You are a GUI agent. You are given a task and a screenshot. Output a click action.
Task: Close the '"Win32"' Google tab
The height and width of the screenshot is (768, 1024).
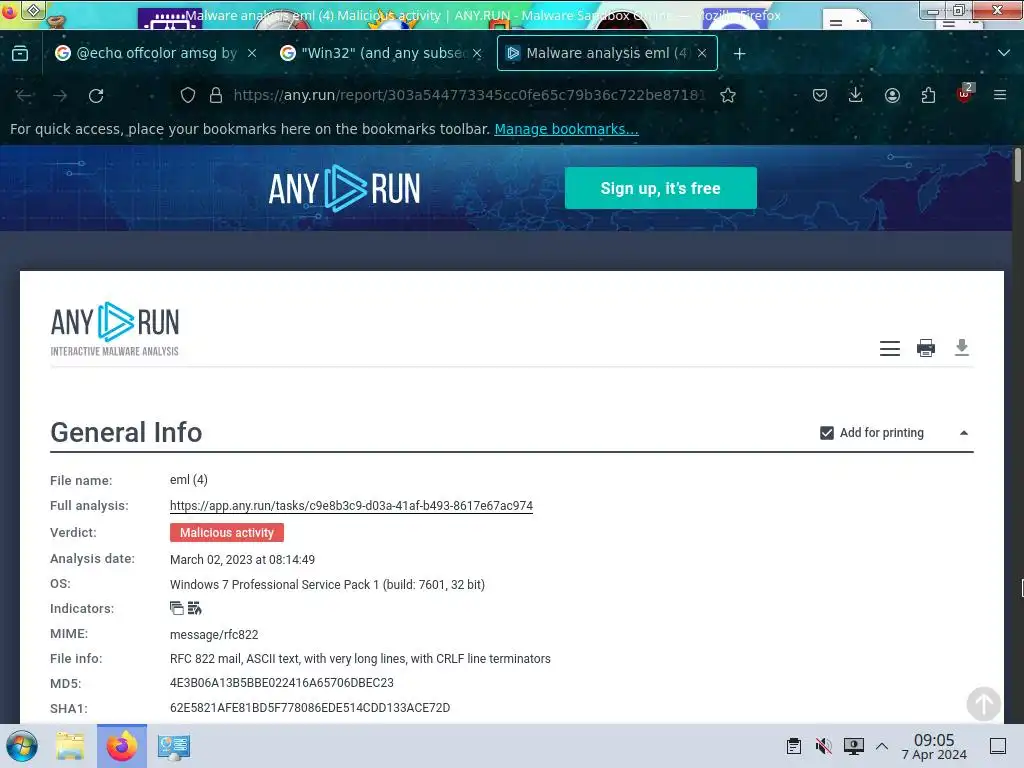[x=477, y=54]
